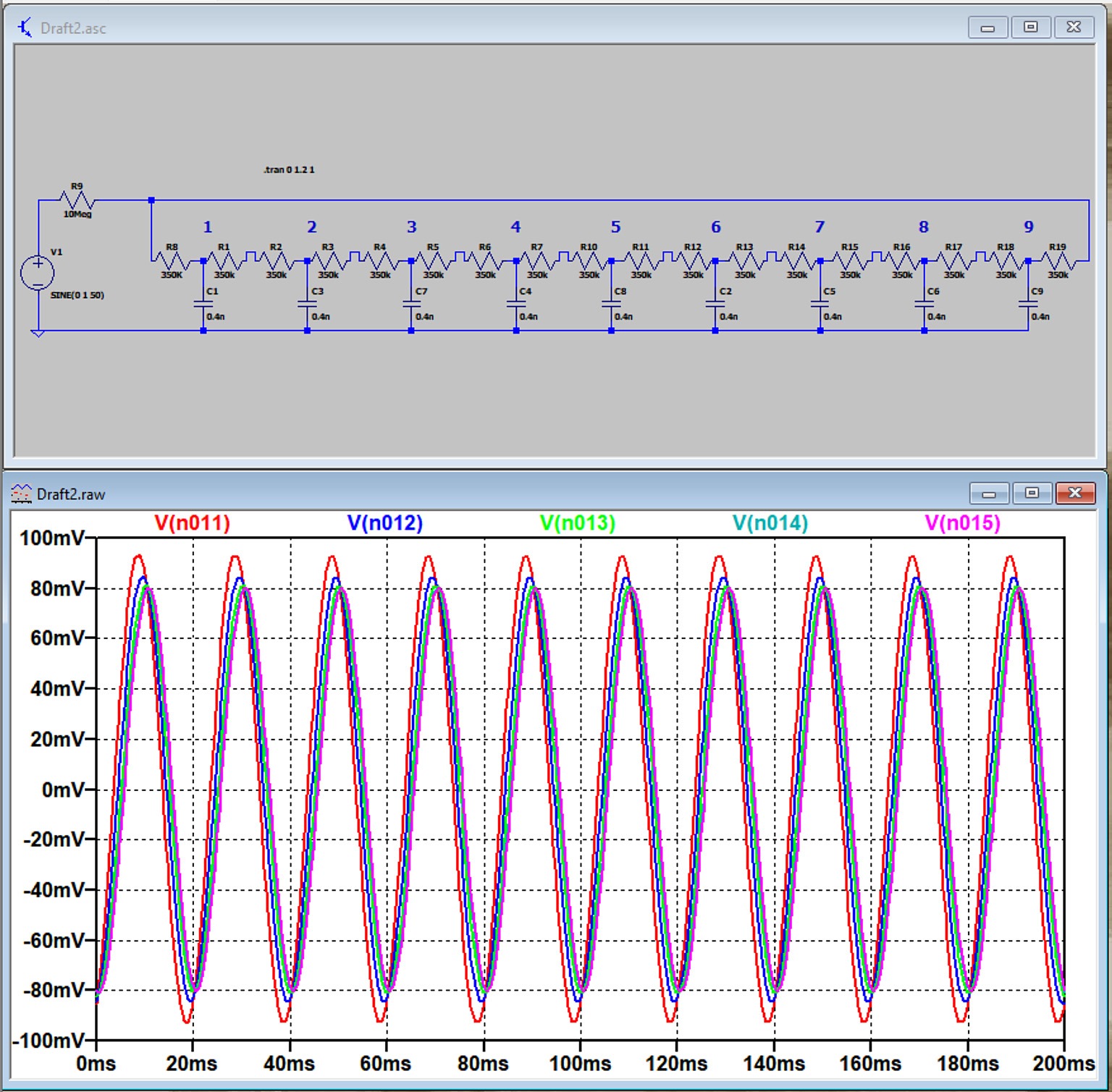Viewport: 1112px width, 1092px height.
Task: Click the .tran 0 1.2 1 directive
Action: click(289, 170)
